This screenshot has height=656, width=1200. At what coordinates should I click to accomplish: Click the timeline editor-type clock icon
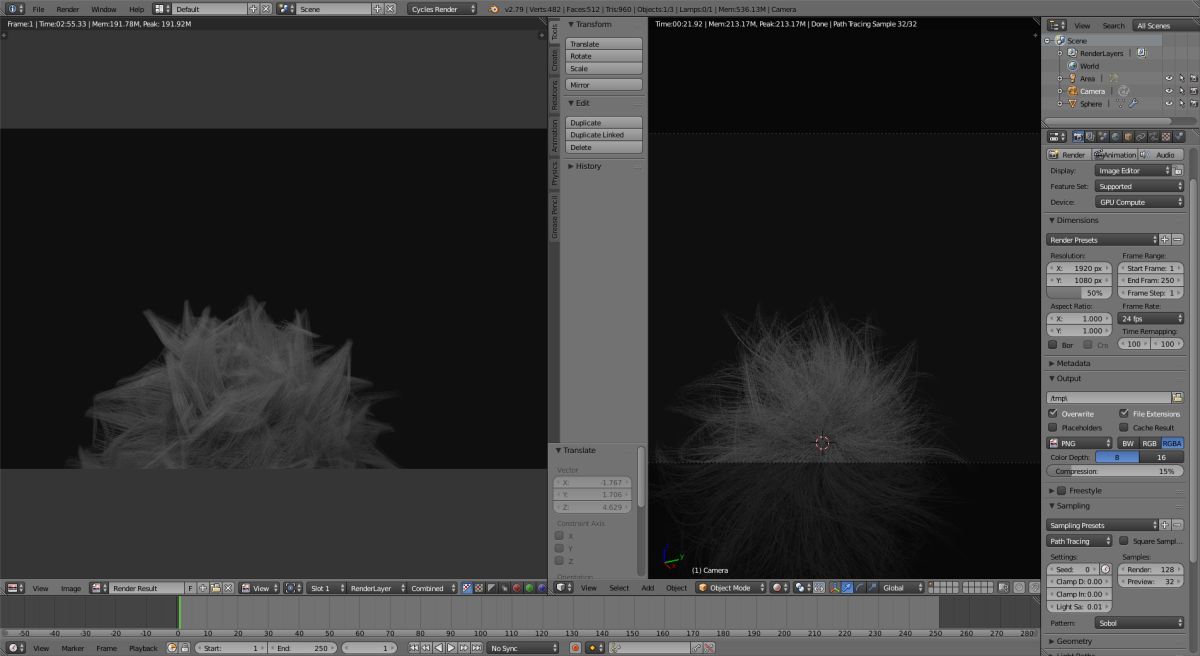15,648
